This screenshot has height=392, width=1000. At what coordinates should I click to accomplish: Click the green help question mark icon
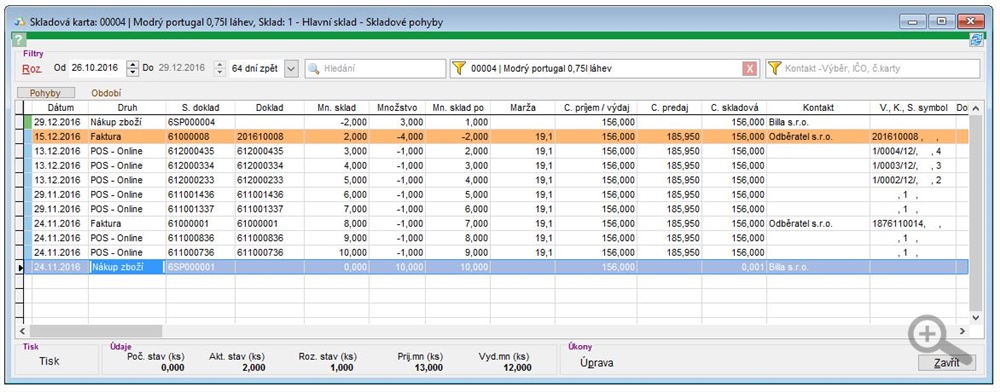pos(18,40)
